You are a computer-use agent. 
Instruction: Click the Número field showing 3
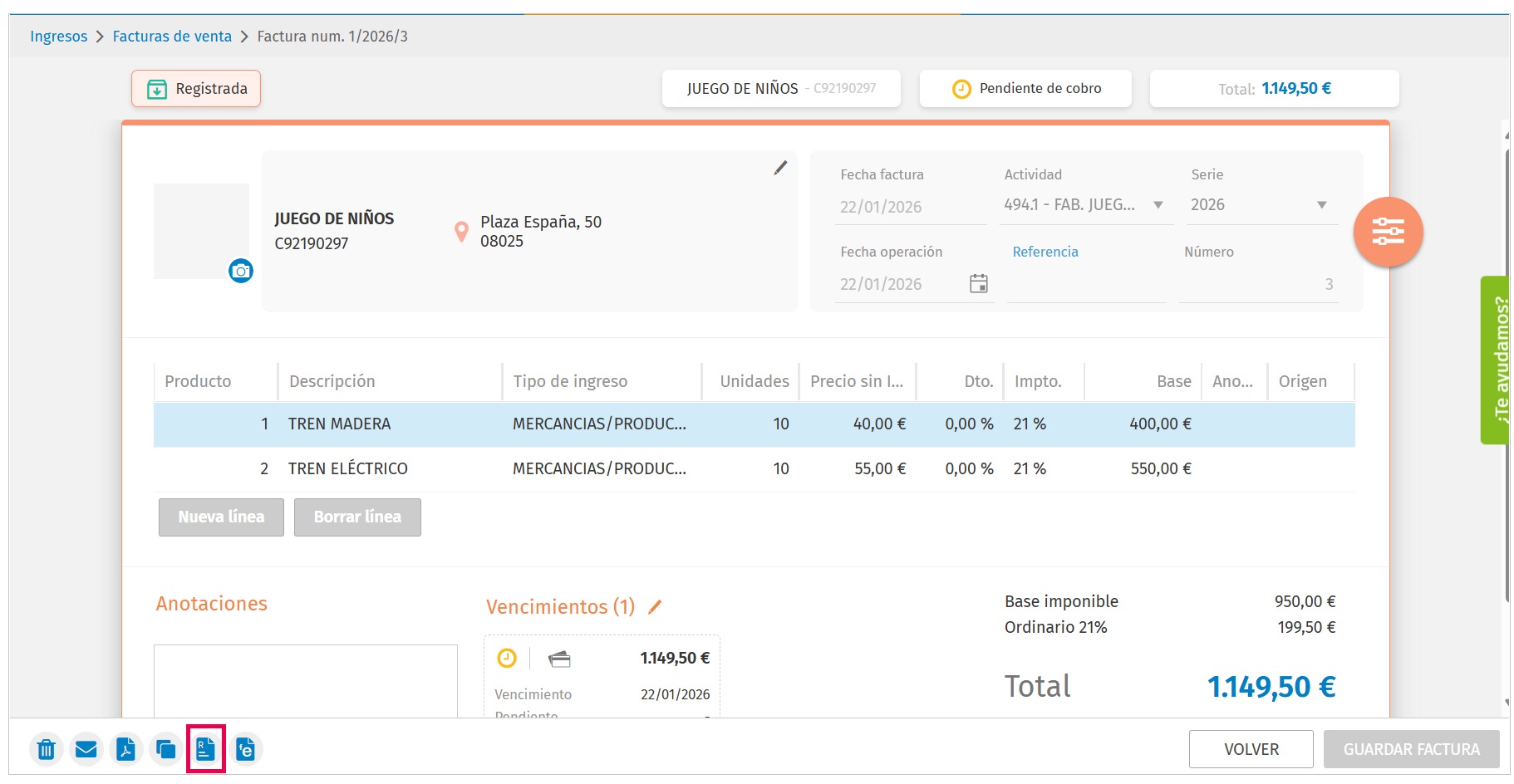point(1258,285)
